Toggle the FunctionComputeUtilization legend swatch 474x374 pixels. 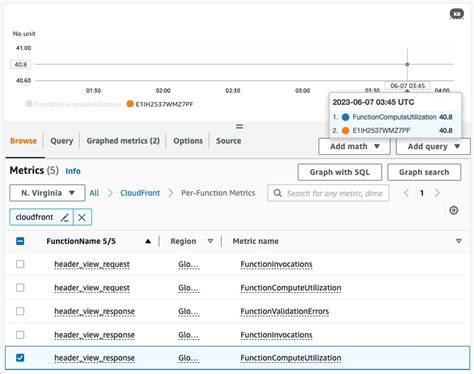[x=29, y=104]
